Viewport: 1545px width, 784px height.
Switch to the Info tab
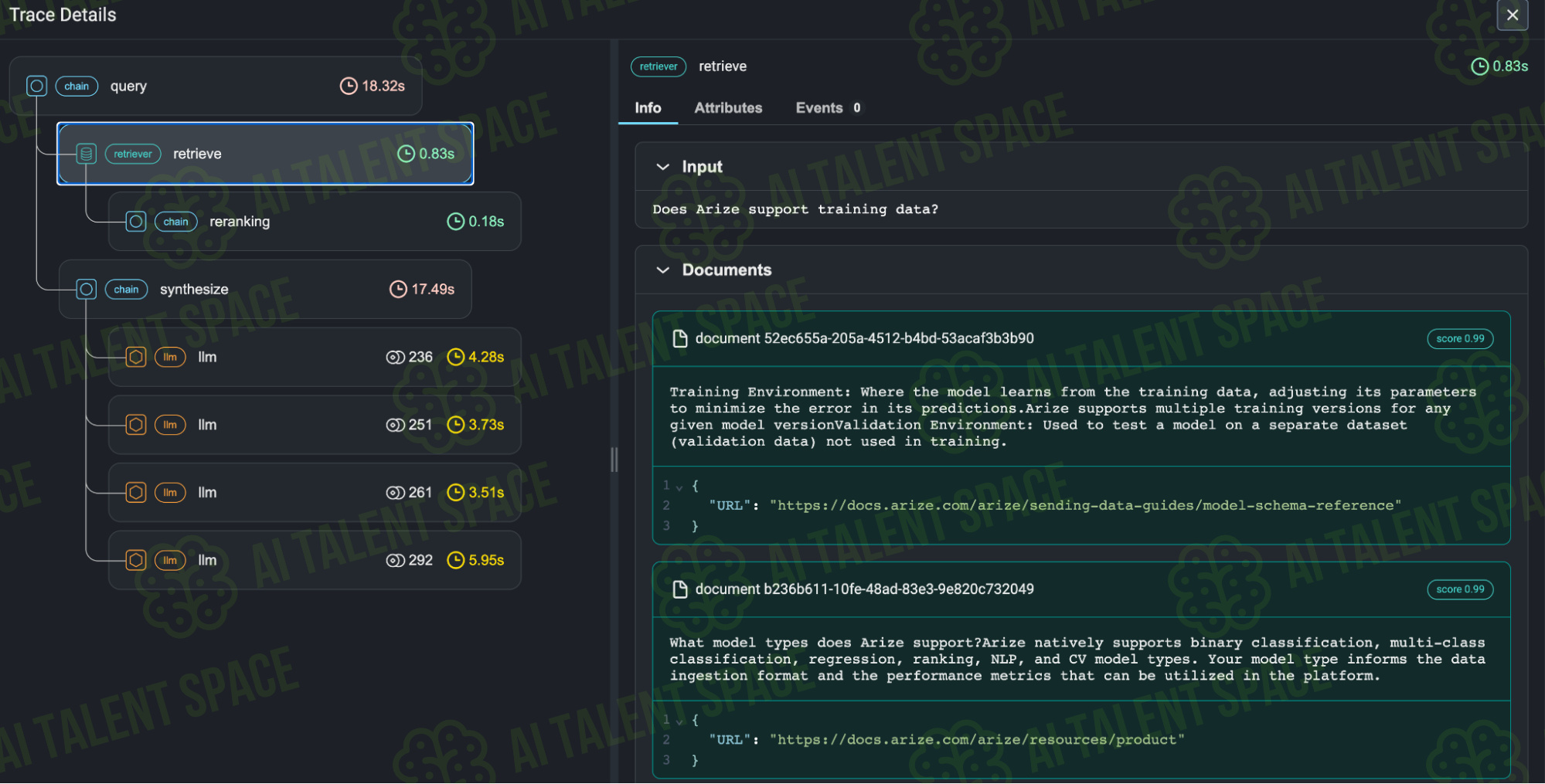648,108
